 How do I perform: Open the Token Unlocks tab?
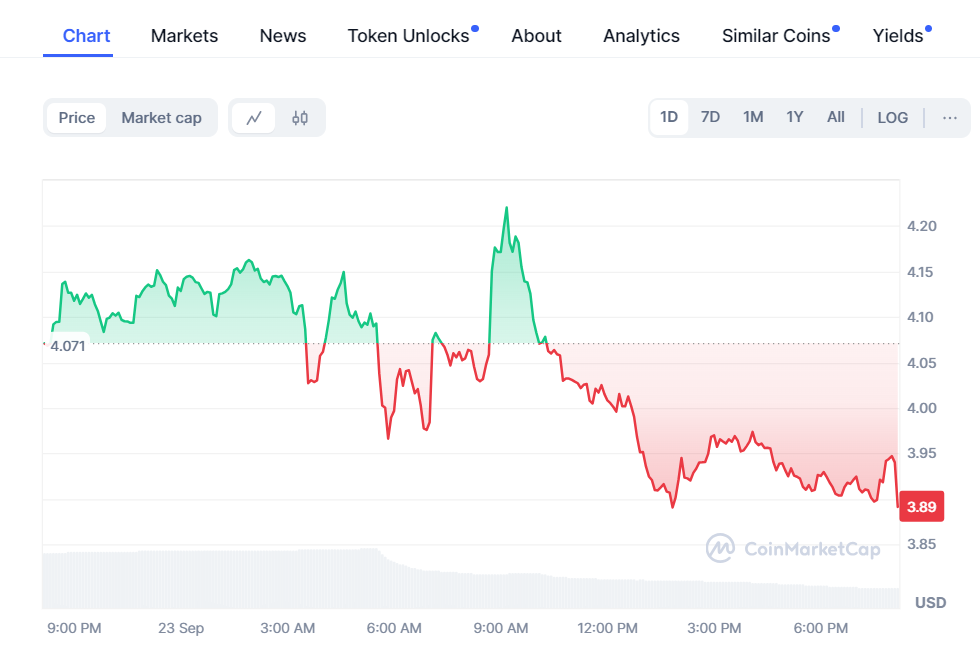point(408,36)
